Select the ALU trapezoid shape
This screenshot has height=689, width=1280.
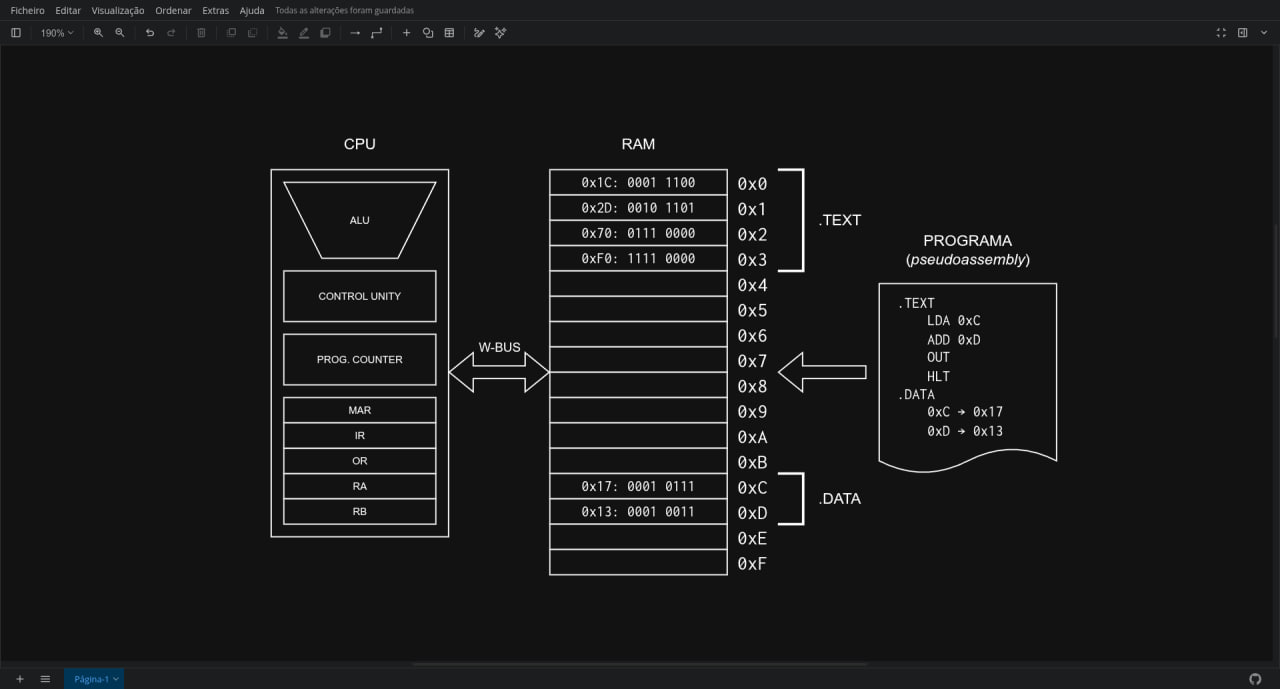pos(359,220)
